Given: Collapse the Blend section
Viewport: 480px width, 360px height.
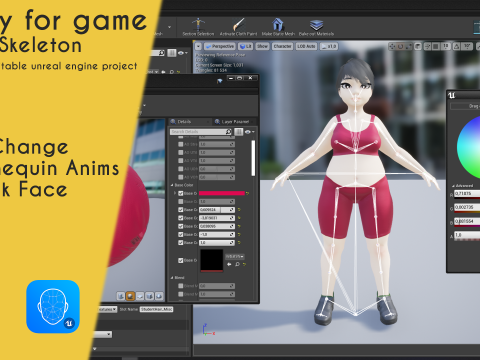Looking at the screenshot, I should point(172,277).
